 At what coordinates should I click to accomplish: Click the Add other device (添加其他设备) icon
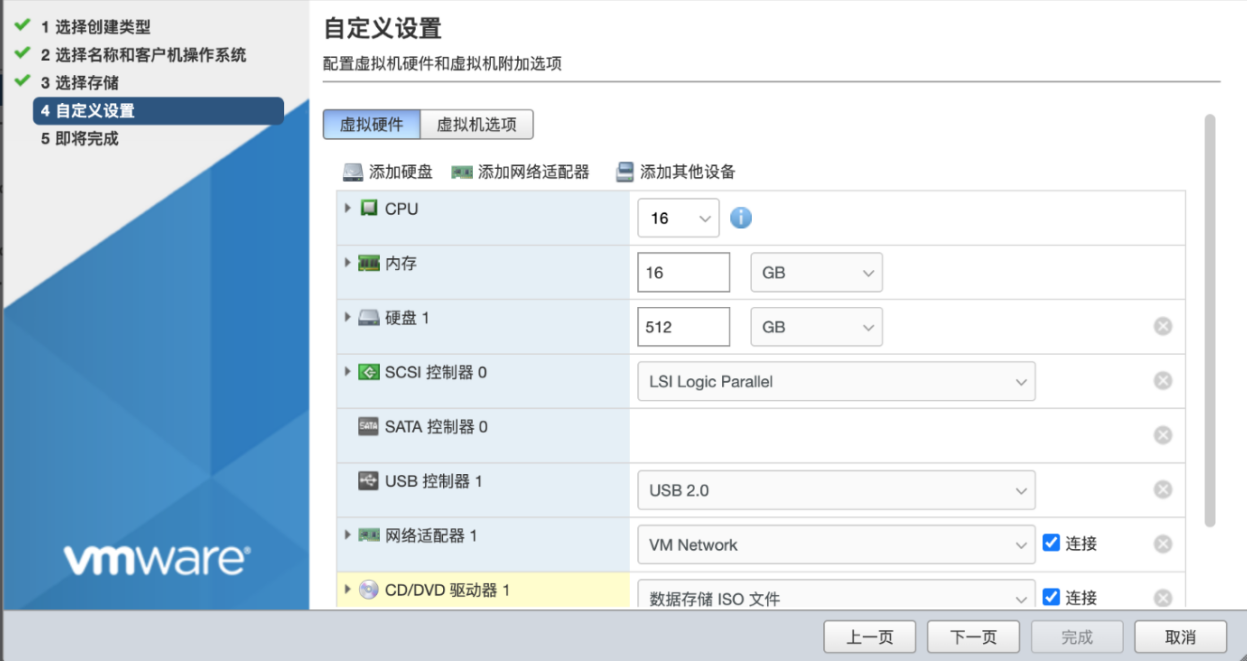[x=625, y=172]
